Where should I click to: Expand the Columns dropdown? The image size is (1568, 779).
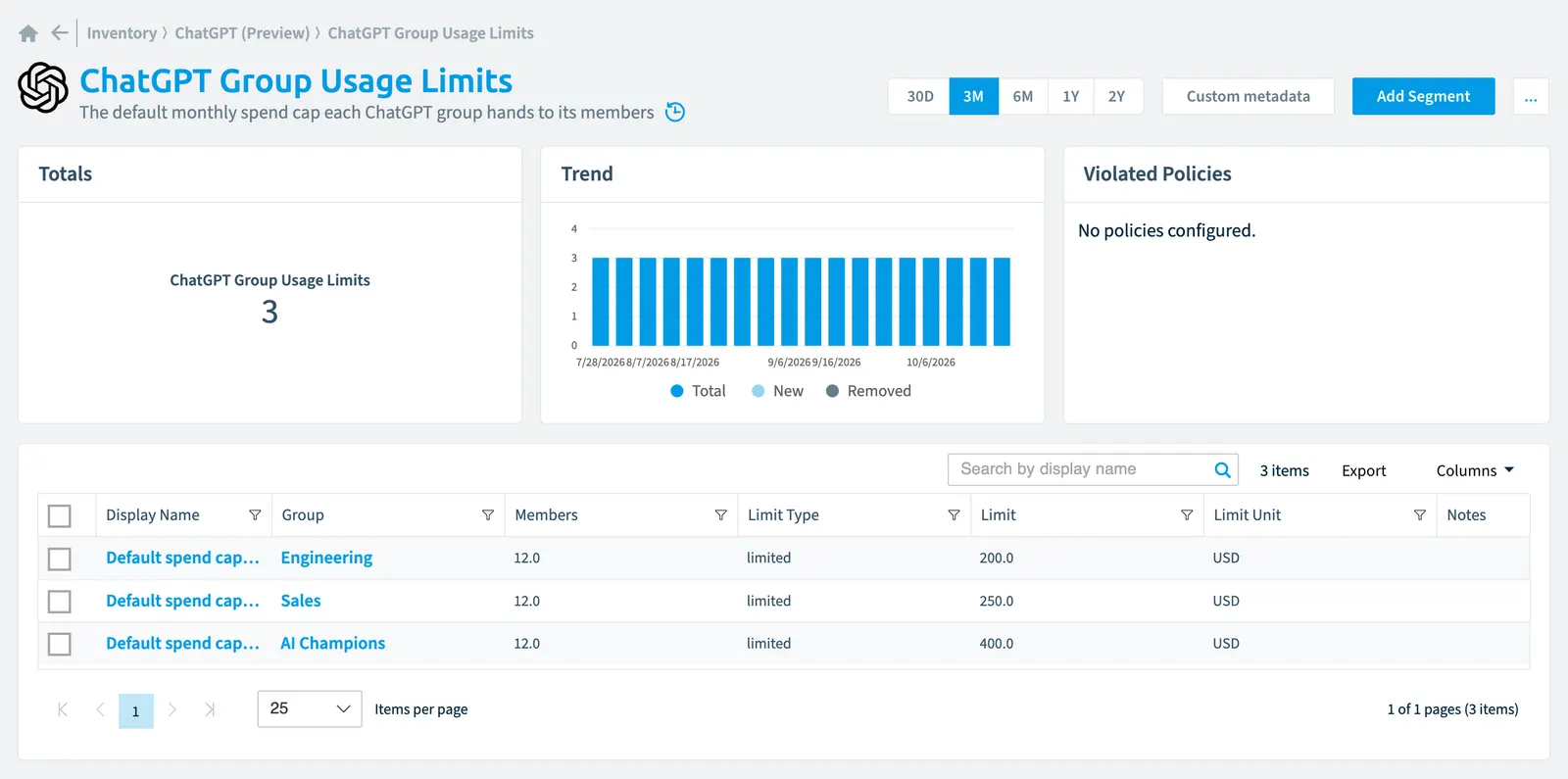[x=1475, y=470]
